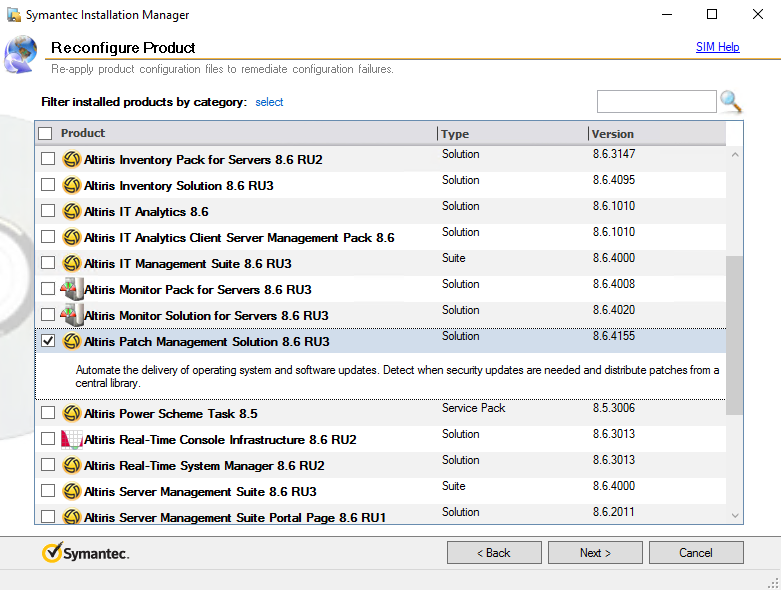This screenshot has width=781, height=590.
Task: Click version 8.6.3147 cell
Action: [x=614, y=154]
